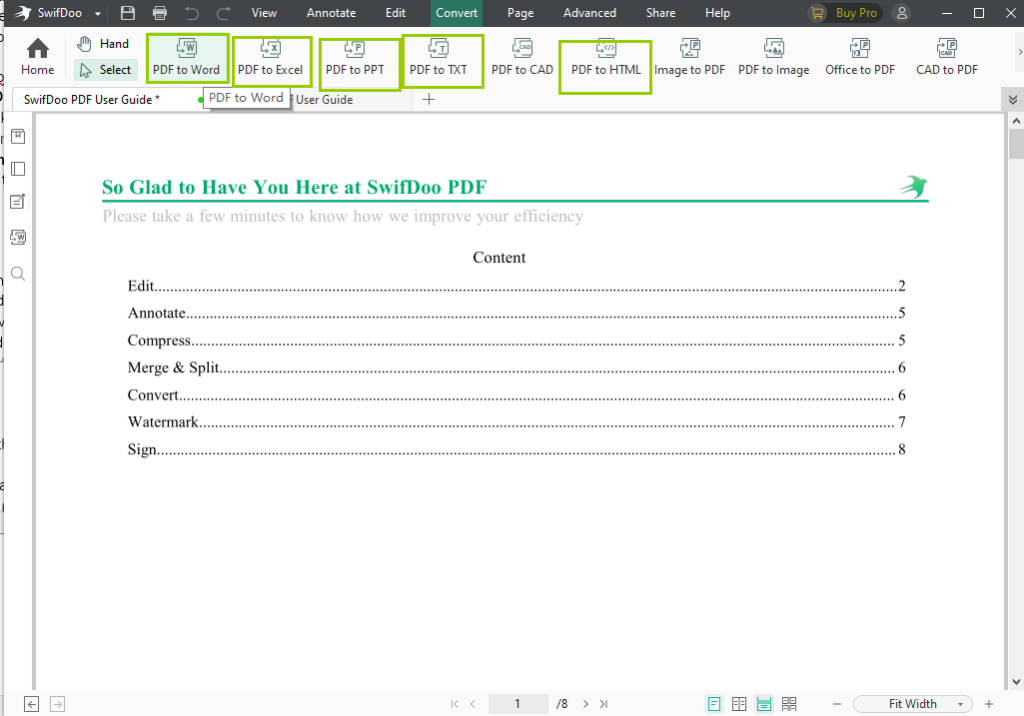Open the annotations sidebar panel
This screenshot has width=1024, height=716.
coord(18,202)
